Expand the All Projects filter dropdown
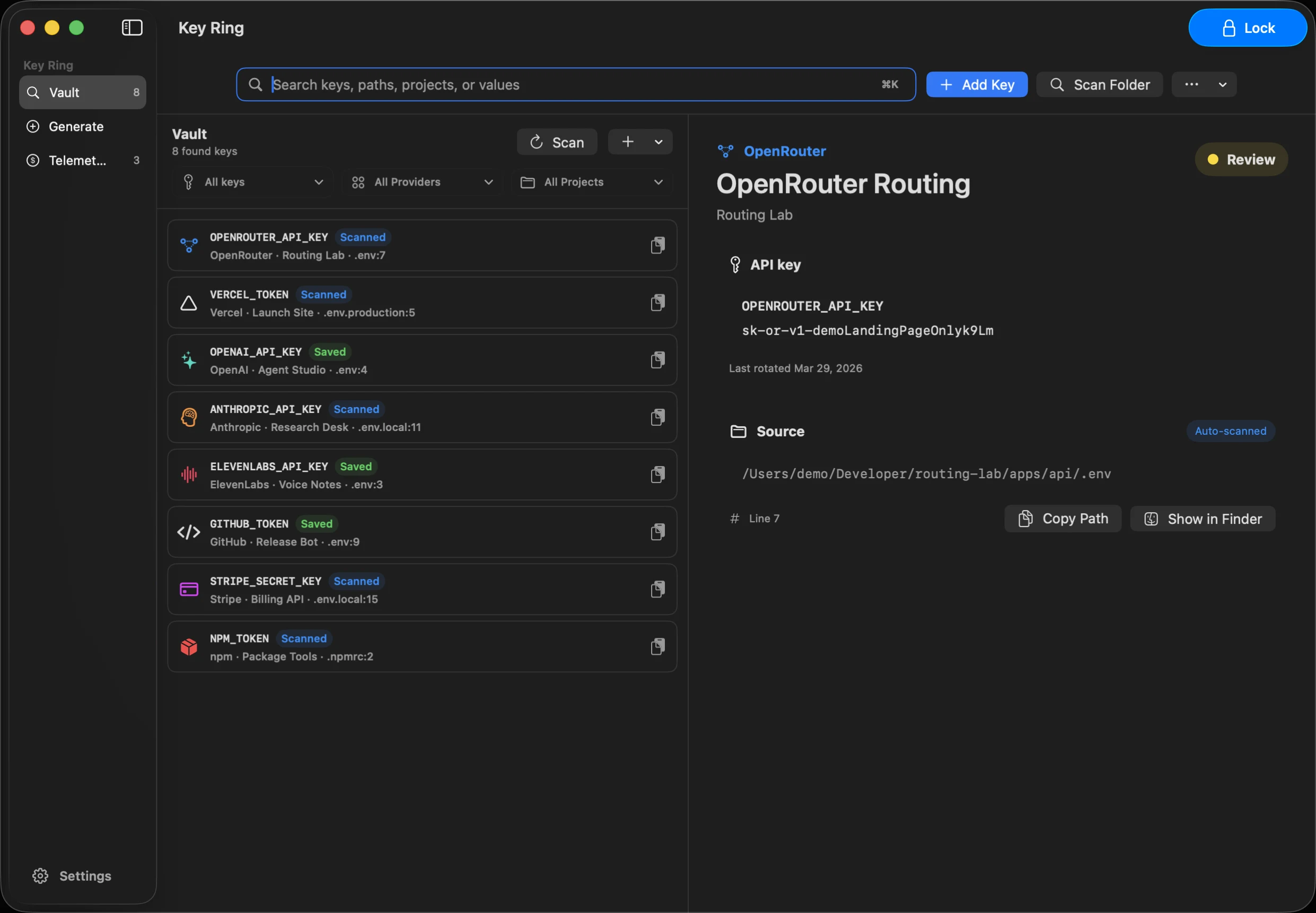Image resolution: width=1316 pixels, height=913 pixels. point(592,182)
